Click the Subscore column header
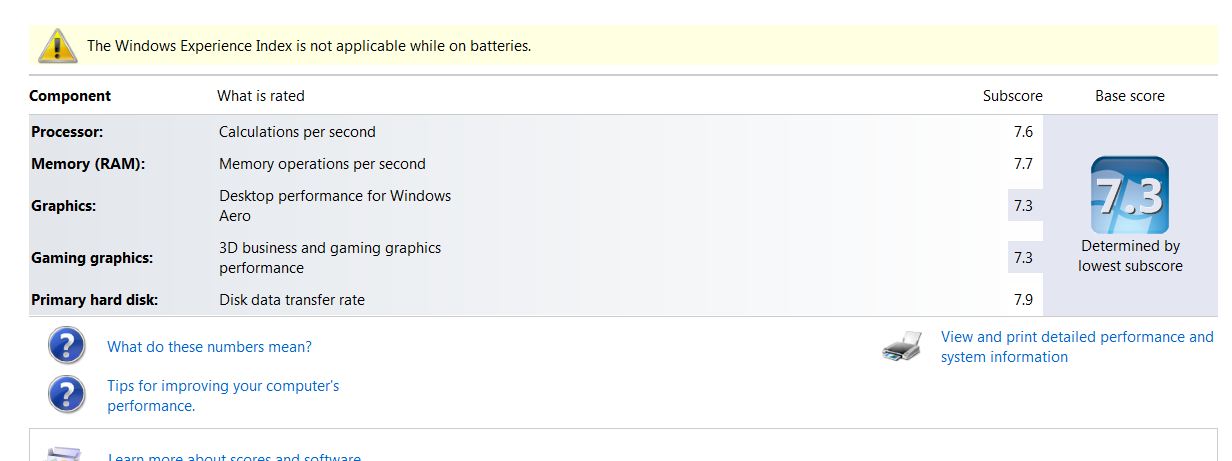This screenshot has width=1232, height=461. [x=1013, y=96]
